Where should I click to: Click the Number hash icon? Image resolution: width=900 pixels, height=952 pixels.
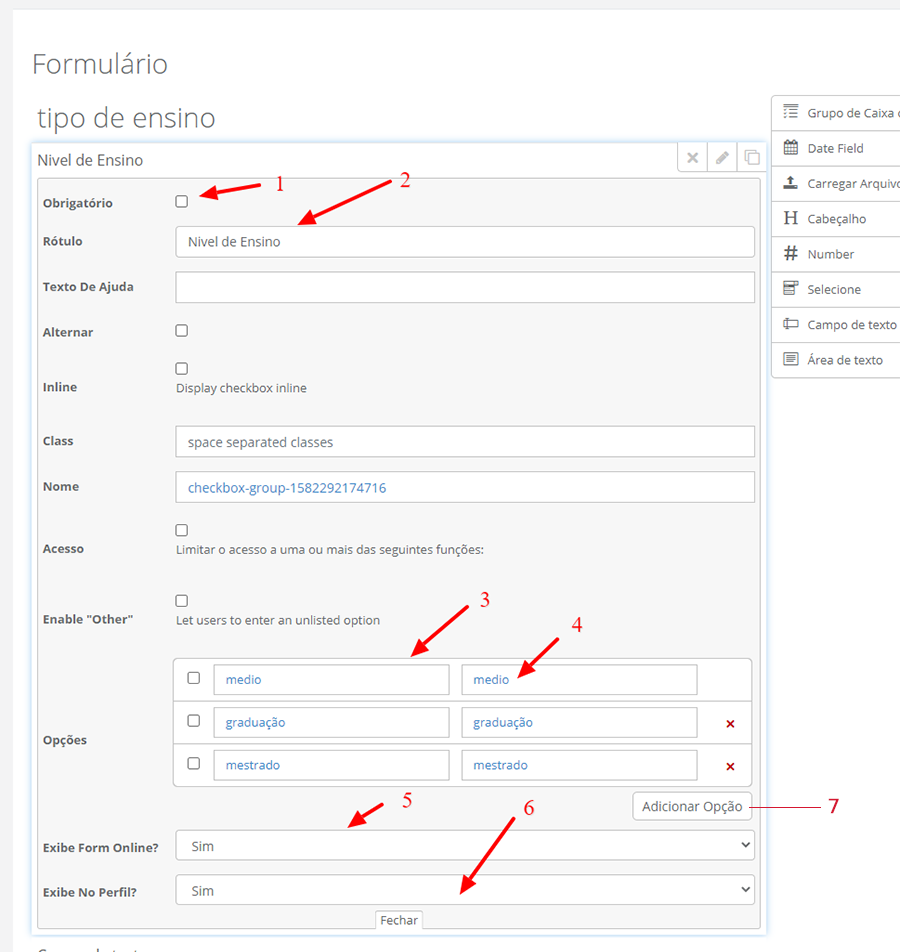[791, 254]
